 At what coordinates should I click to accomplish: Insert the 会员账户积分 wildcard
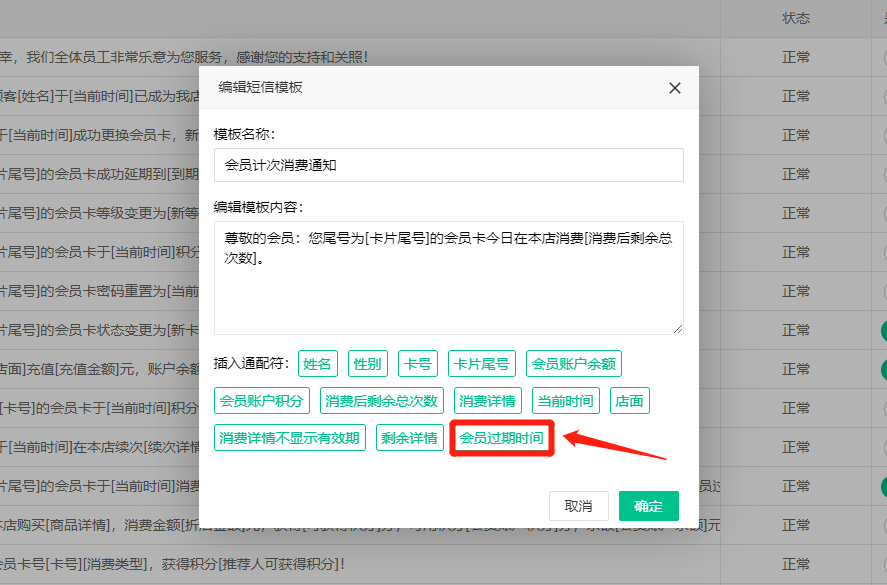pyautogui.click(x=261, y=401)
